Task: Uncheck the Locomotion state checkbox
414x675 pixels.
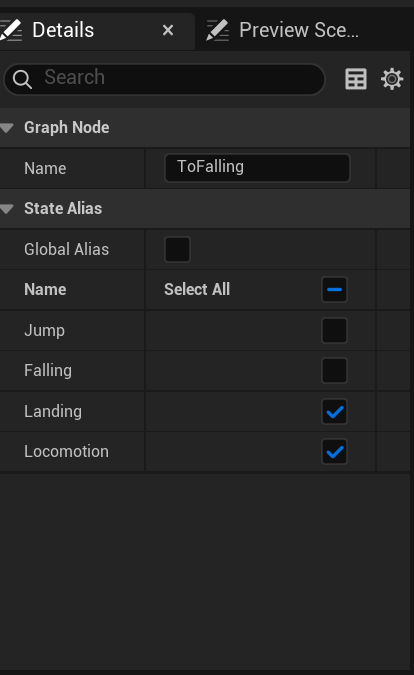Action: point(334,452)
